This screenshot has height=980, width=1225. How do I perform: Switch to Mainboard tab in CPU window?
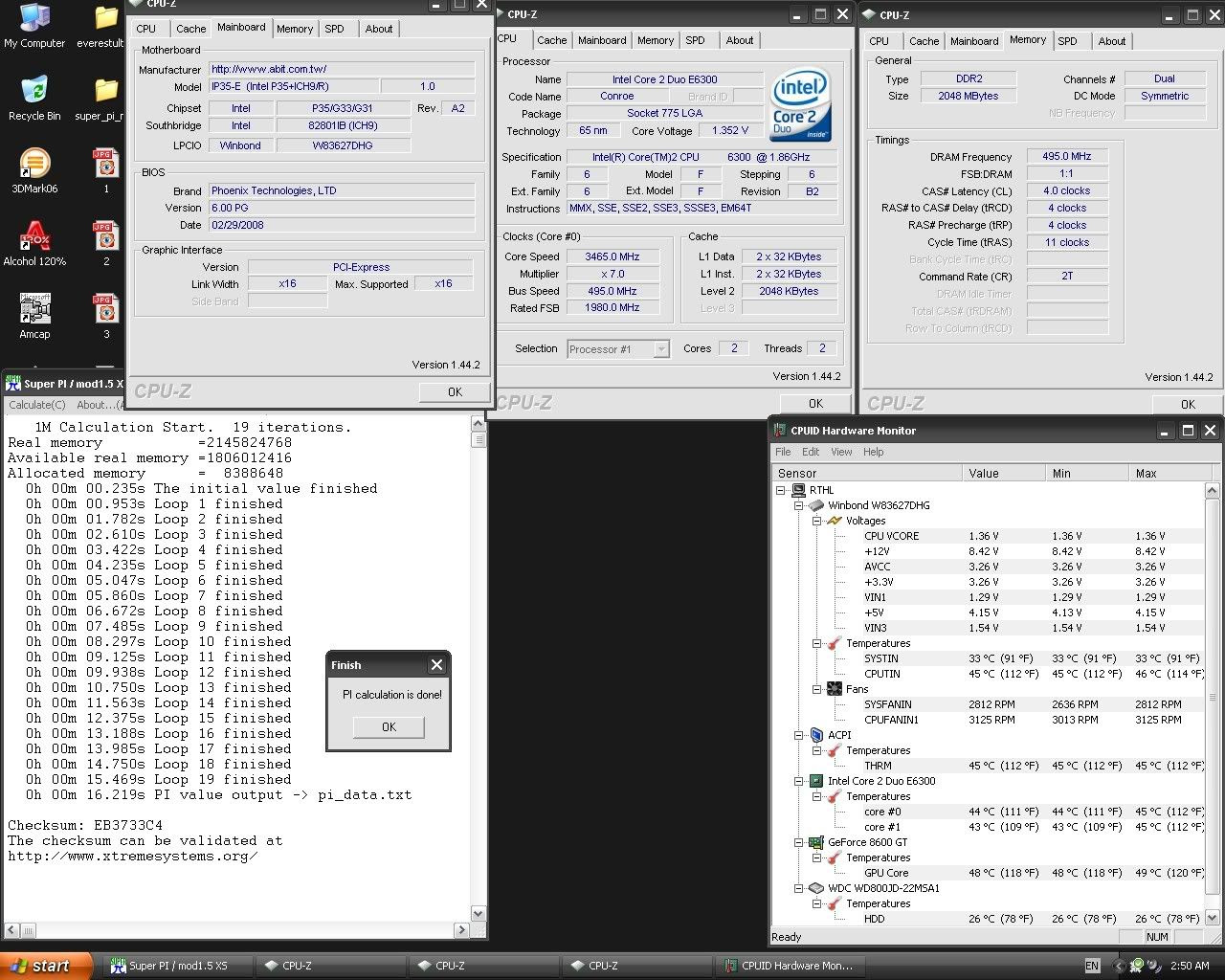pos(602,40)
